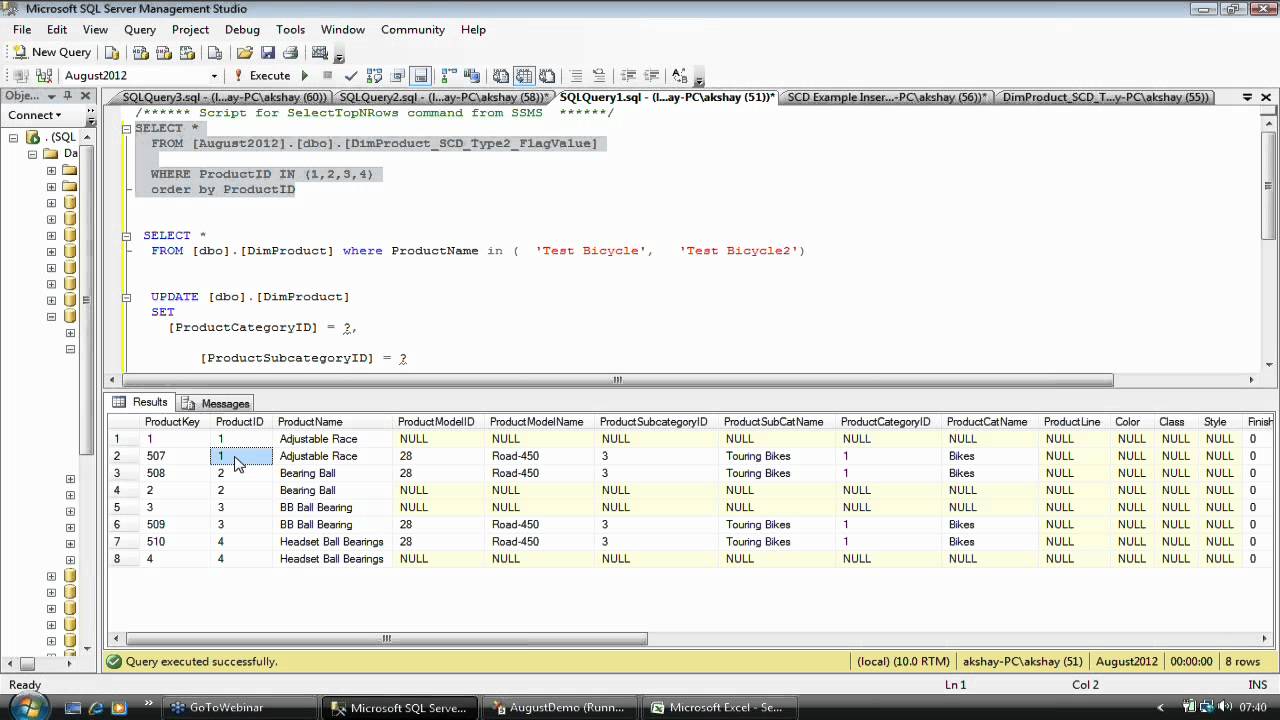
Task: Open the August2012 available databases dropdown
Action: pos(214,76)
